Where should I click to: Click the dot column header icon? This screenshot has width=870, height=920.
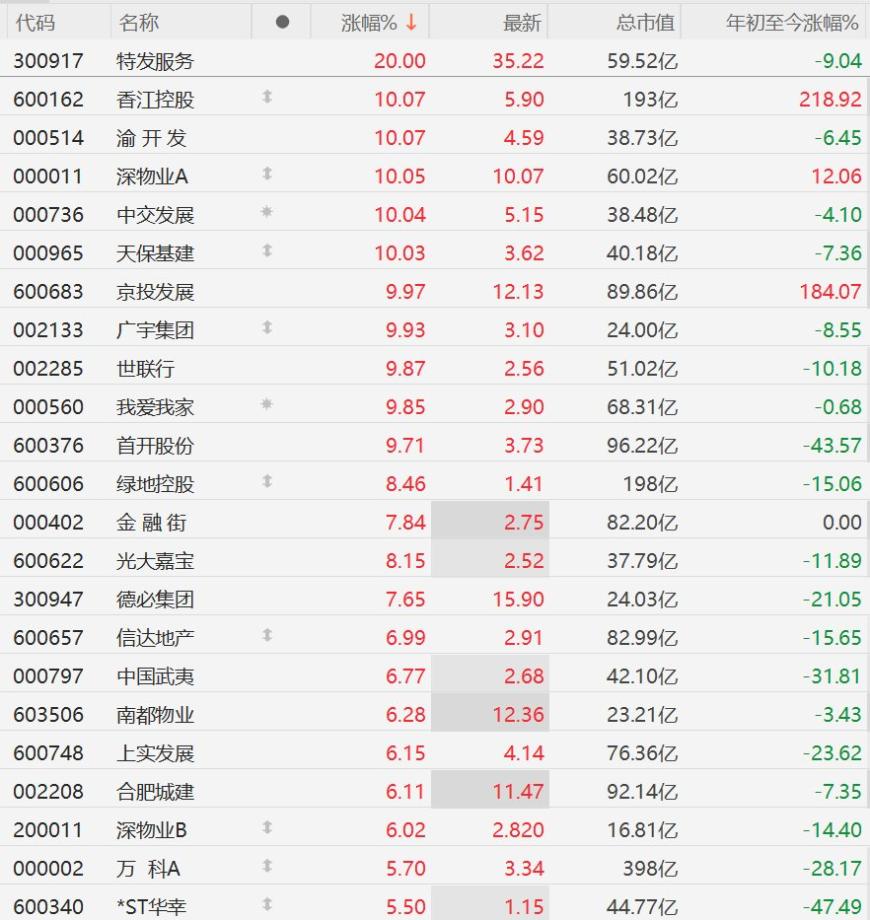282,22
